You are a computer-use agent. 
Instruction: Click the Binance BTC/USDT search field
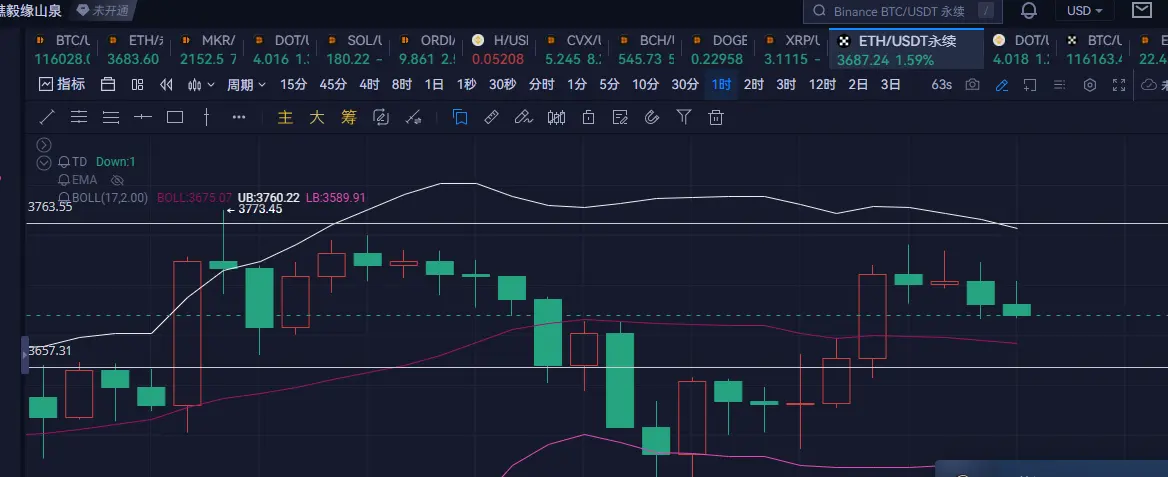(x=903, y=11)
